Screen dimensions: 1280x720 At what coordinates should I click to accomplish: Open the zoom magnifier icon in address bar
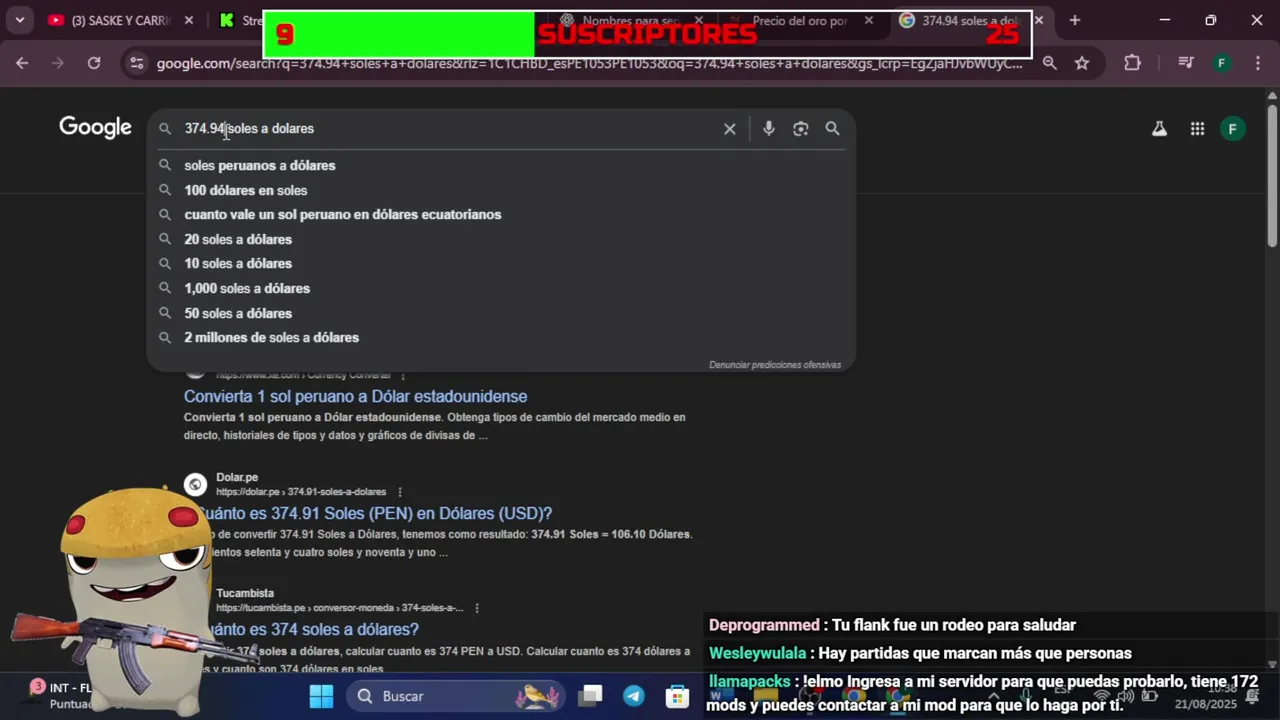pyautogui.click(x=1049, y=63)
